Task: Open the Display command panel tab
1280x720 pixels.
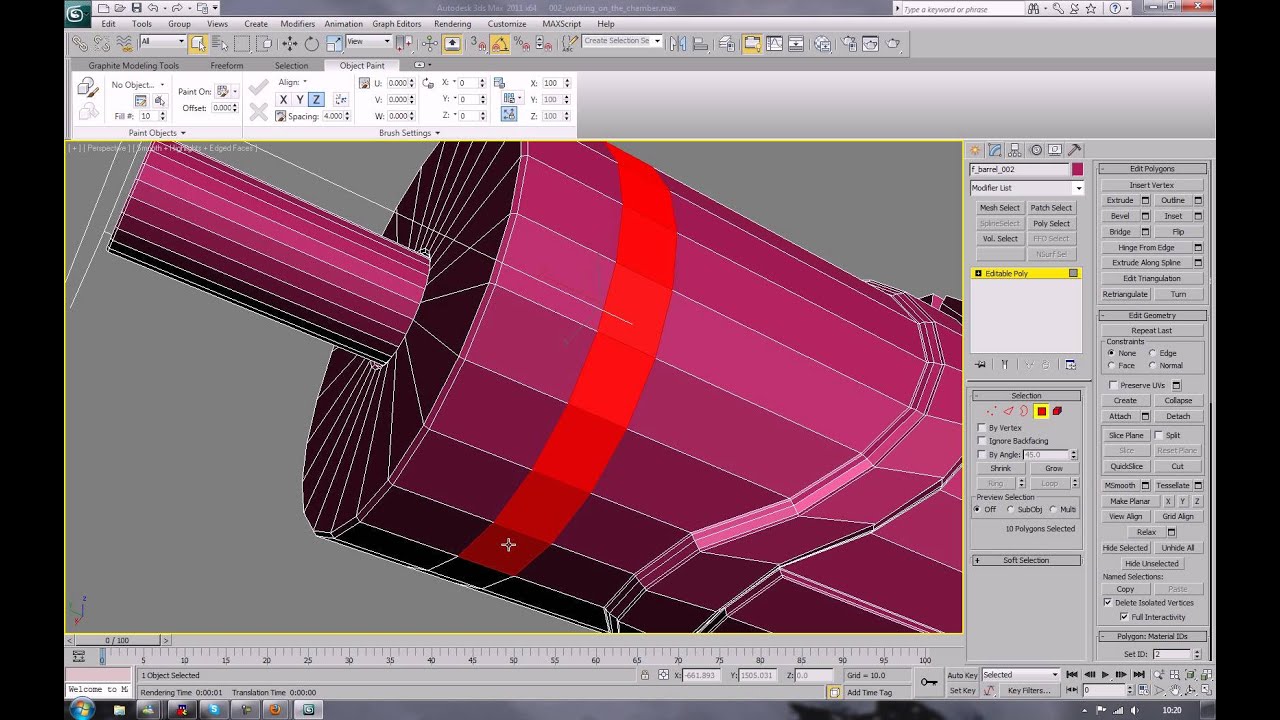Action: tap(1055, 150)
